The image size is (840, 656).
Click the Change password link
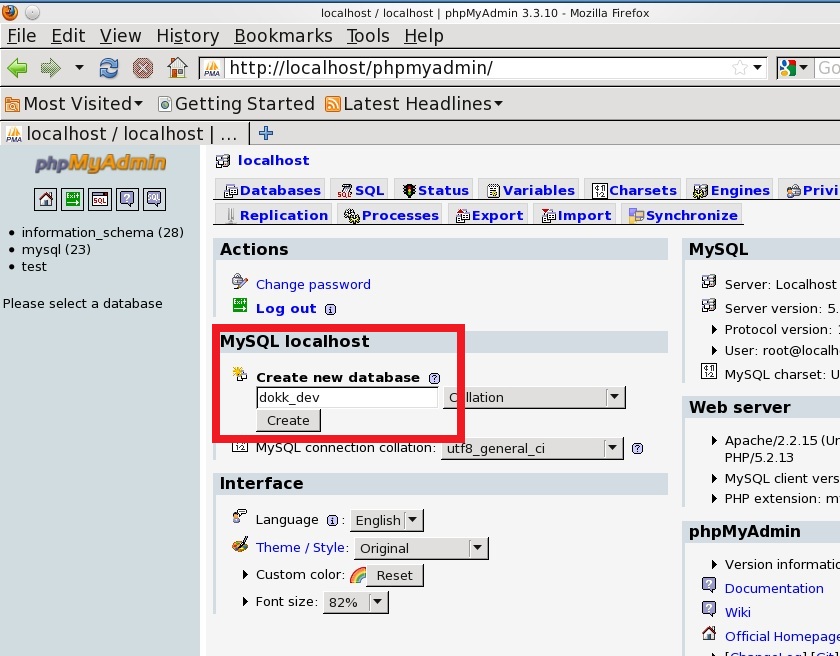click(x=313, y=284)
